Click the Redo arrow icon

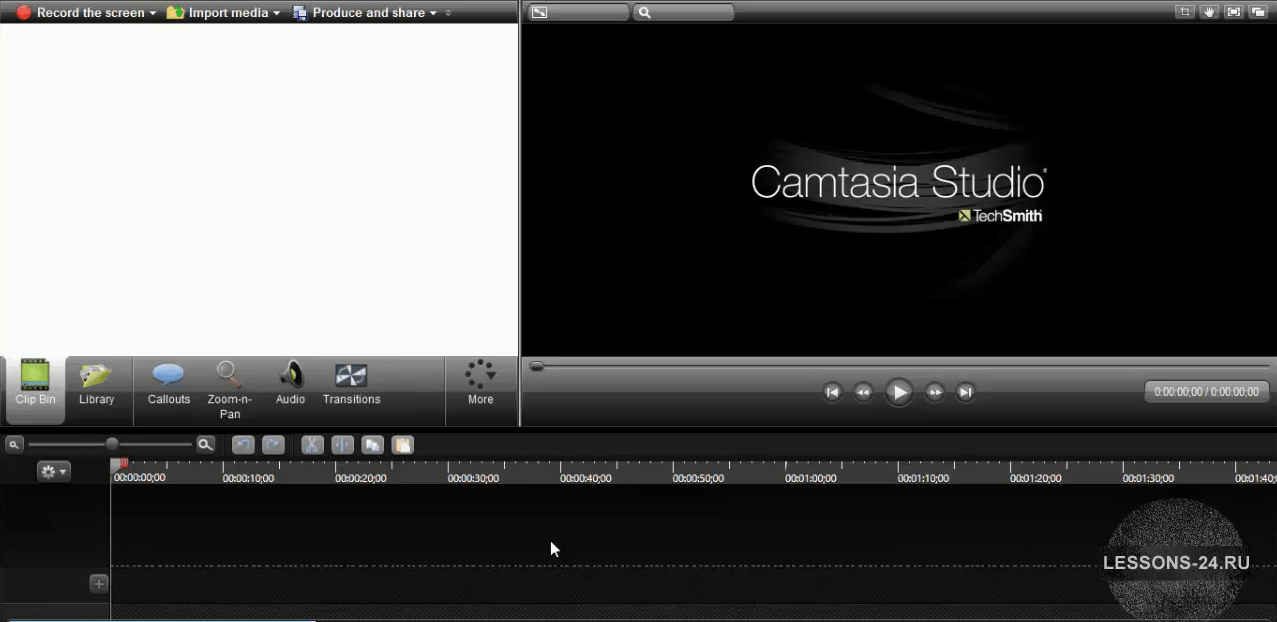click(x=273, y=445)
